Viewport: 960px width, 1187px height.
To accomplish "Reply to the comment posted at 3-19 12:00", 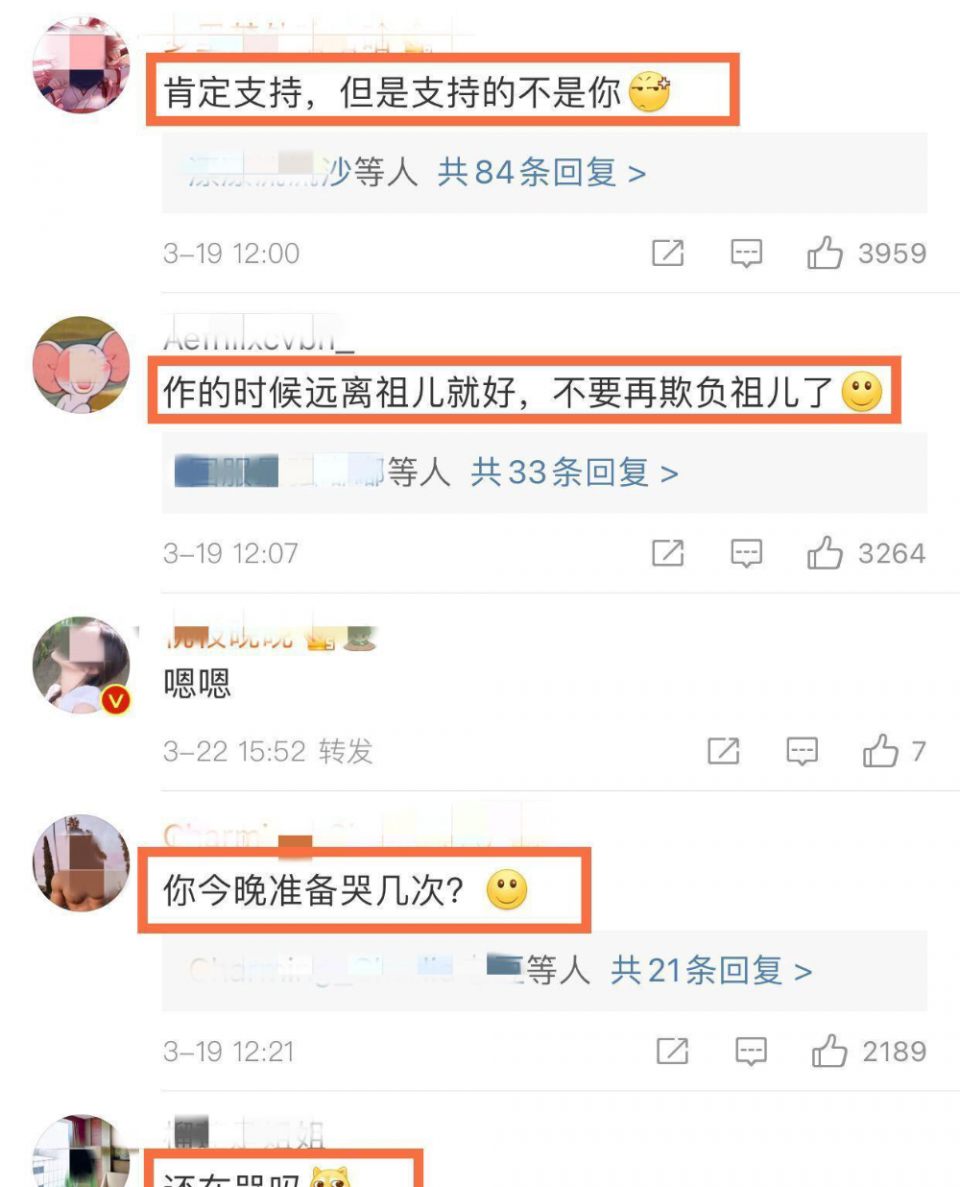I will tap(746, 253).
